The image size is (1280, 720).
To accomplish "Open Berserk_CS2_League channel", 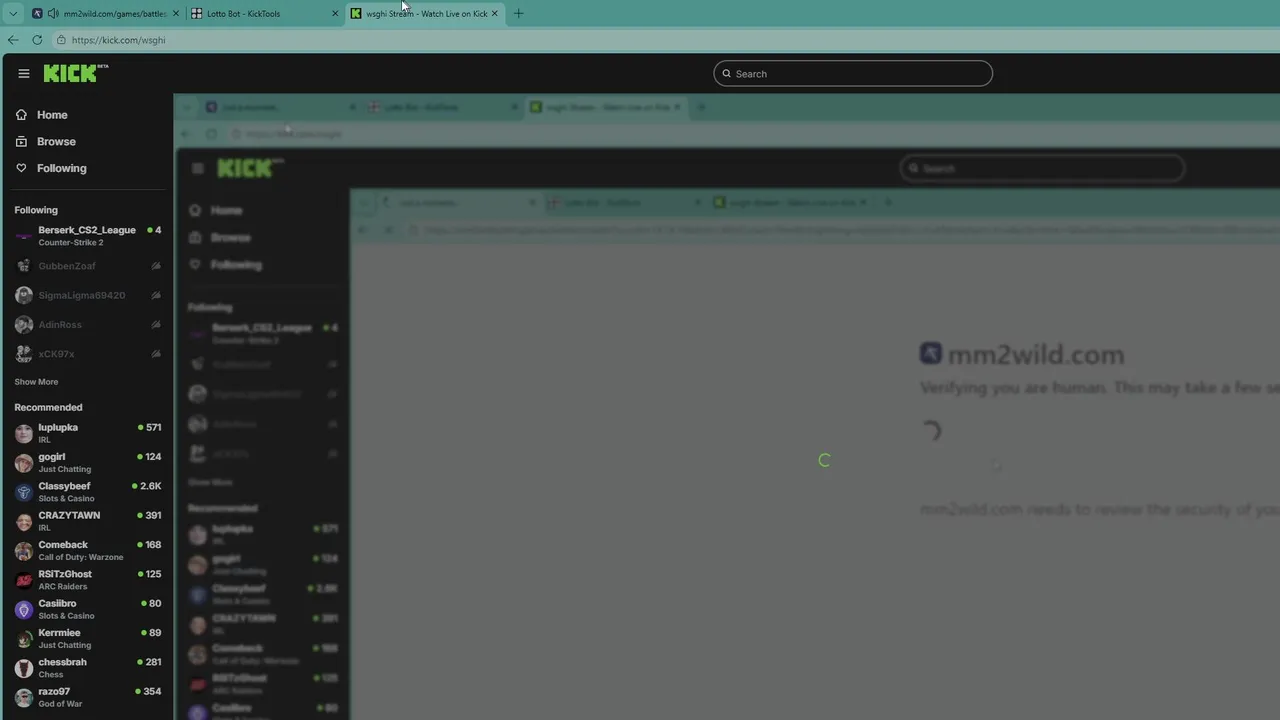I will click(x=88, y=236).
